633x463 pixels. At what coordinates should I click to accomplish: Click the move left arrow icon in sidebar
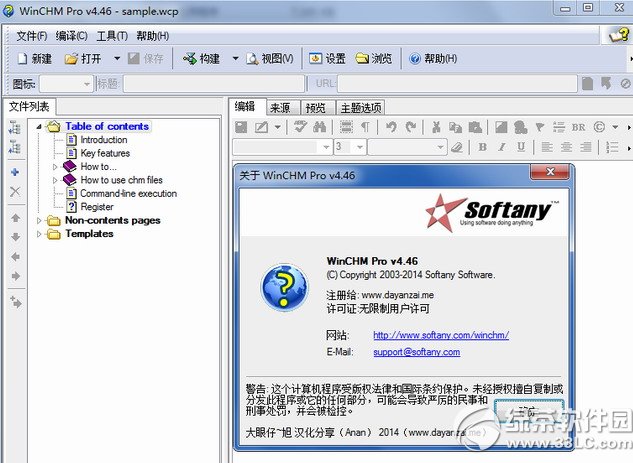(15, 257)
